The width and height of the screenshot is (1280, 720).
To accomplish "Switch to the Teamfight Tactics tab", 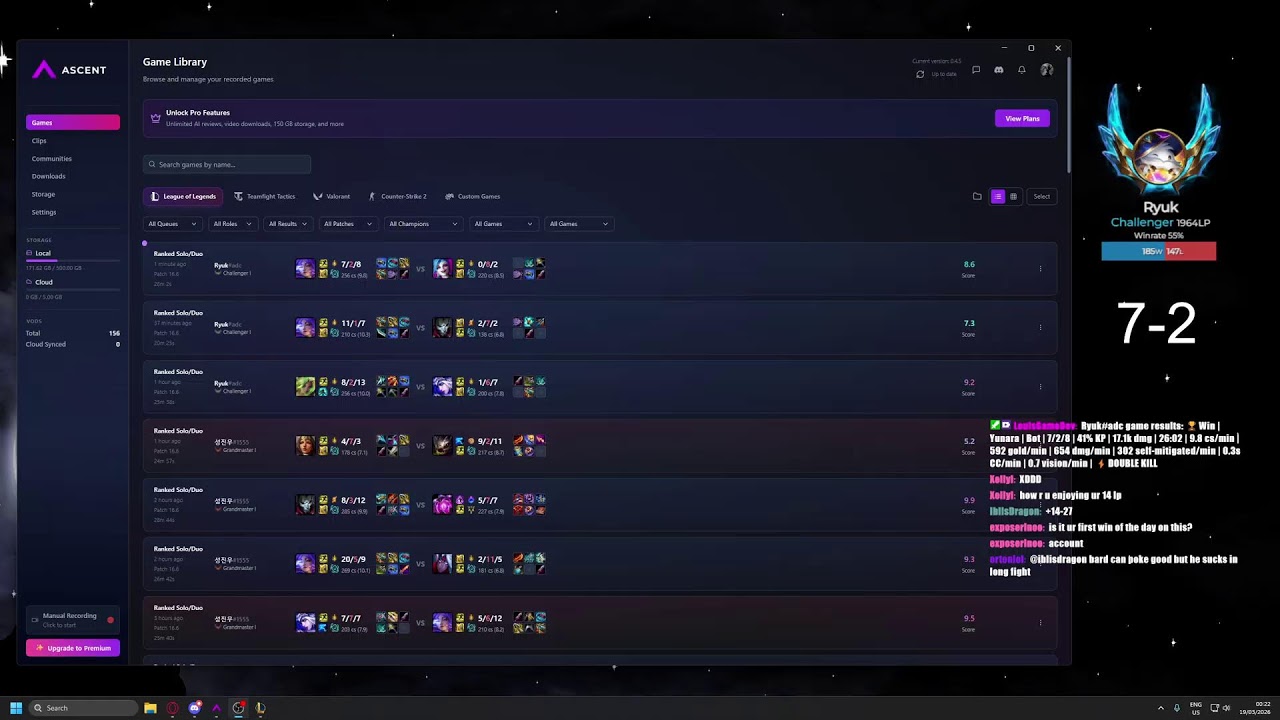I will click(265, 196).
